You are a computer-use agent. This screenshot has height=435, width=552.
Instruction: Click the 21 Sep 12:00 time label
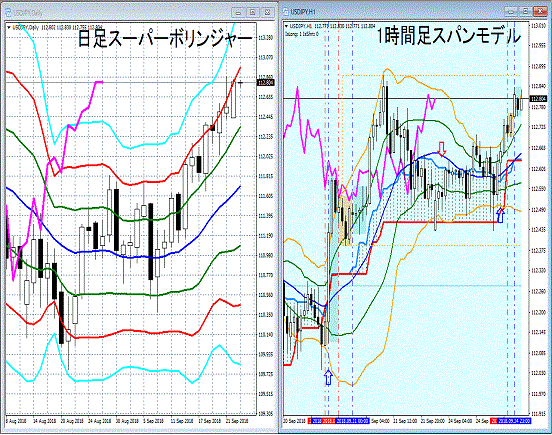[x=405, y=421]
